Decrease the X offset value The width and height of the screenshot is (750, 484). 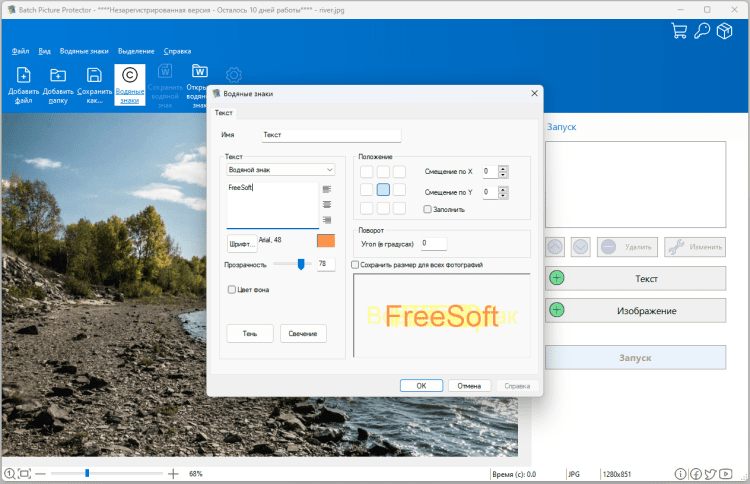coord(503,175)
